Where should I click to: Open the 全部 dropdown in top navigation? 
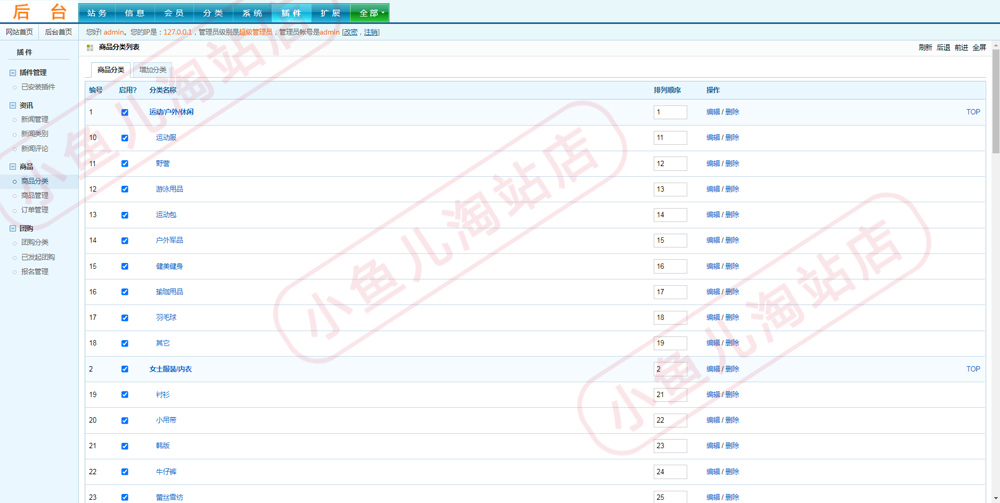[370, 13]
